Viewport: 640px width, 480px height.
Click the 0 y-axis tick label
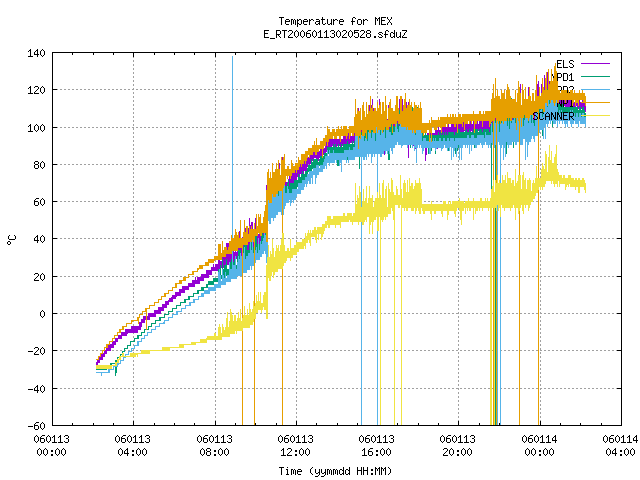42,314
